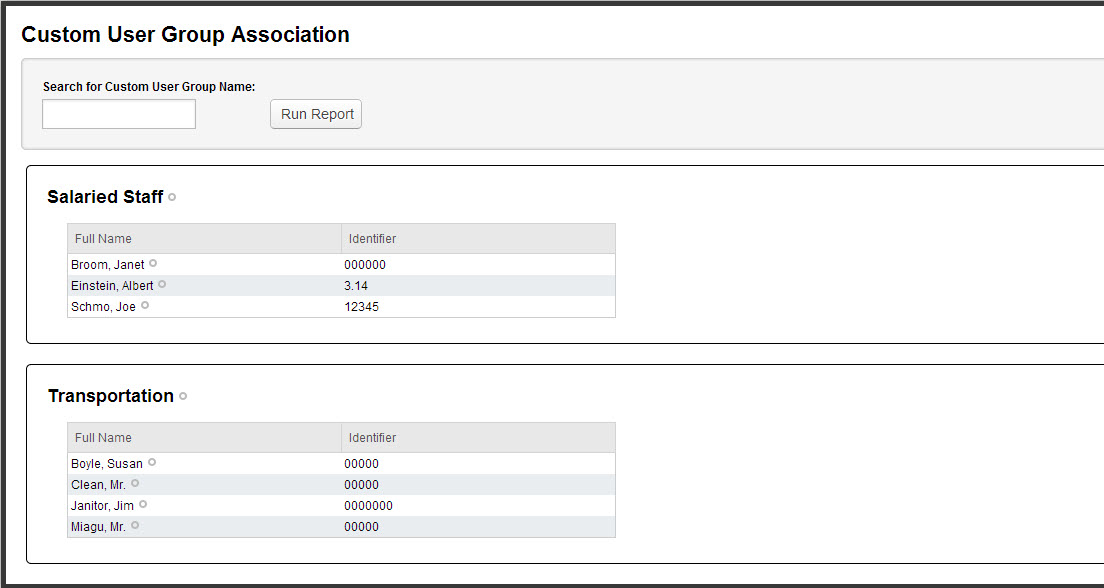Open the Janitor, Jim name entry

(x=103, y=506)
